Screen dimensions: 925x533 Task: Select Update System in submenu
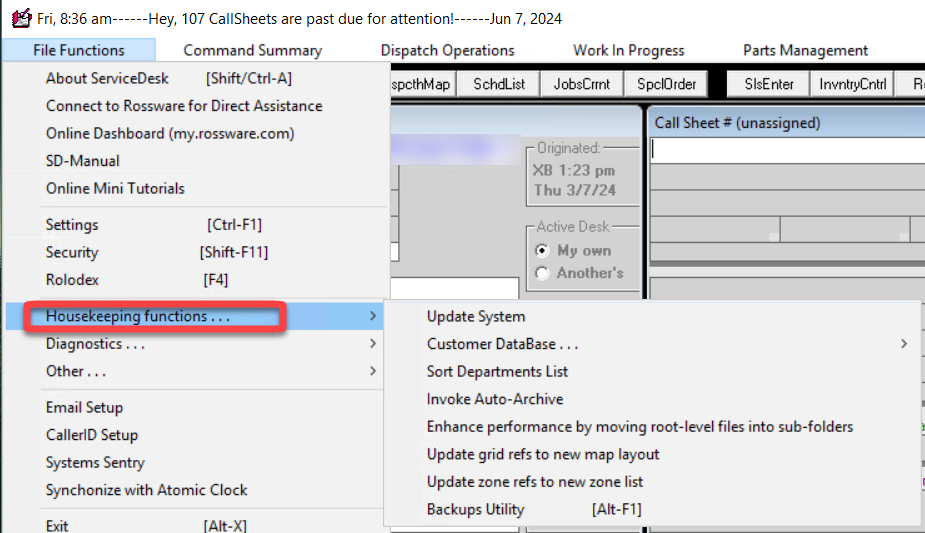(652, 317)
